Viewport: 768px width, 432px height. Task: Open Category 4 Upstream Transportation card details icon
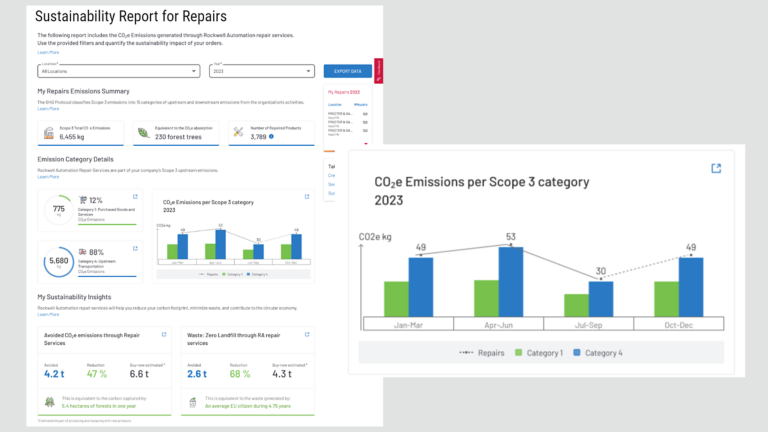(135, 249)
